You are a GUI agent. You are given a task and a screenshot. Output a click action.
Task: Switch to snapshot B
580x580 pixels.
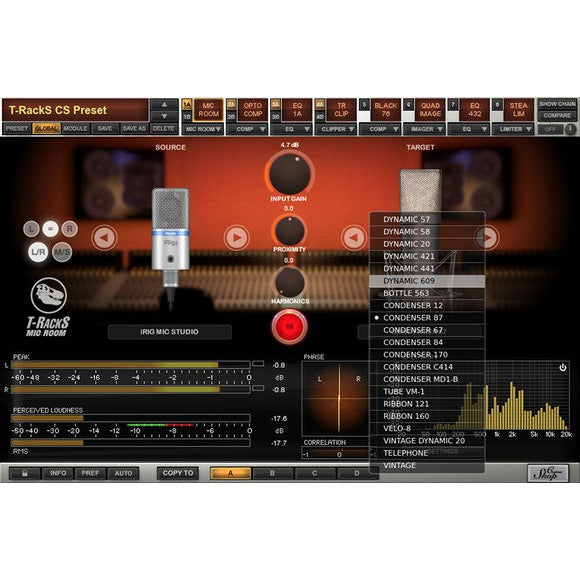pyautogui.click(x=272, y=473)
